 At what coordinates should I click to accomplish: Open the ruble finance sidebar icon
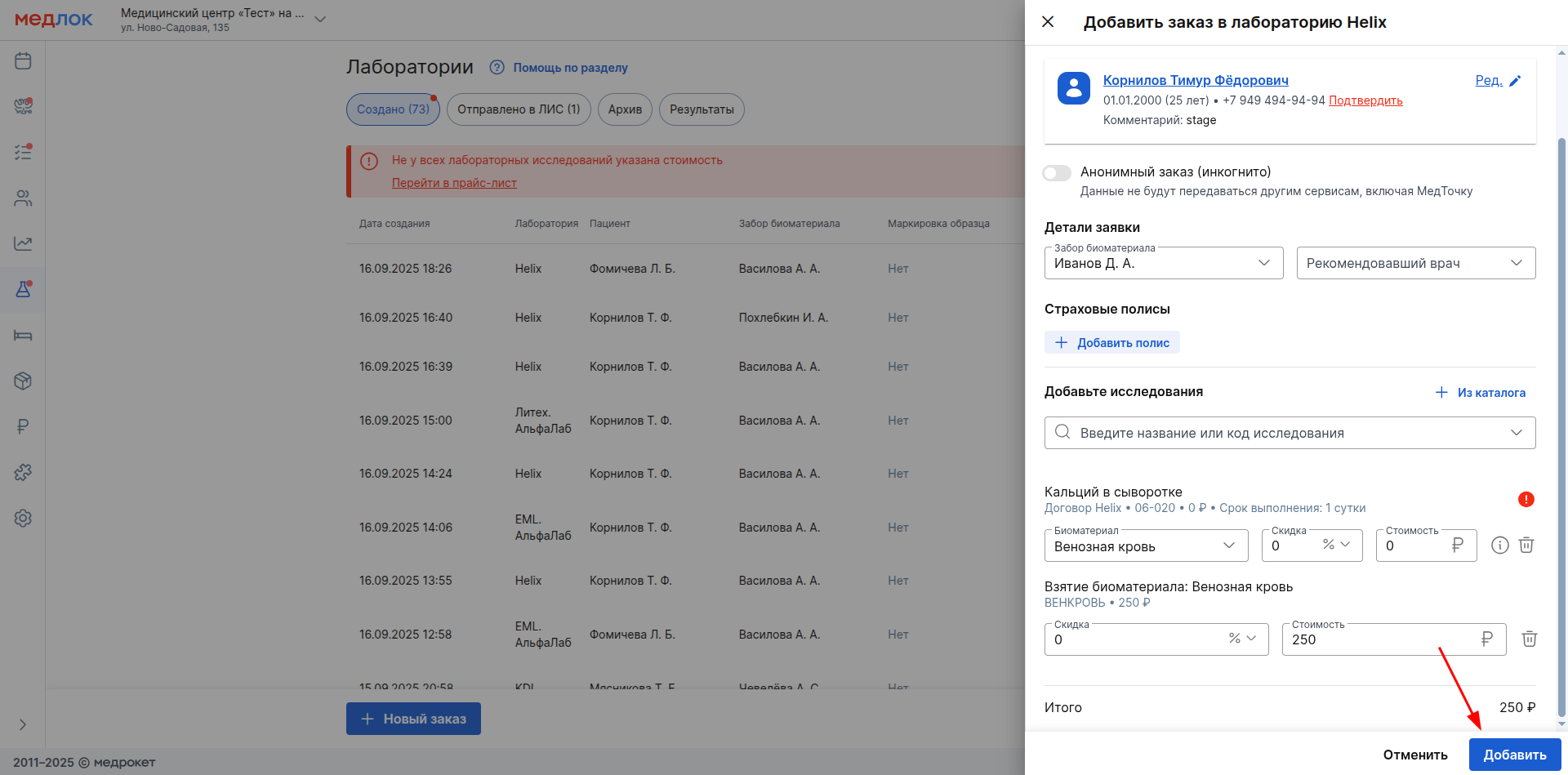click(x=23, y=426)
